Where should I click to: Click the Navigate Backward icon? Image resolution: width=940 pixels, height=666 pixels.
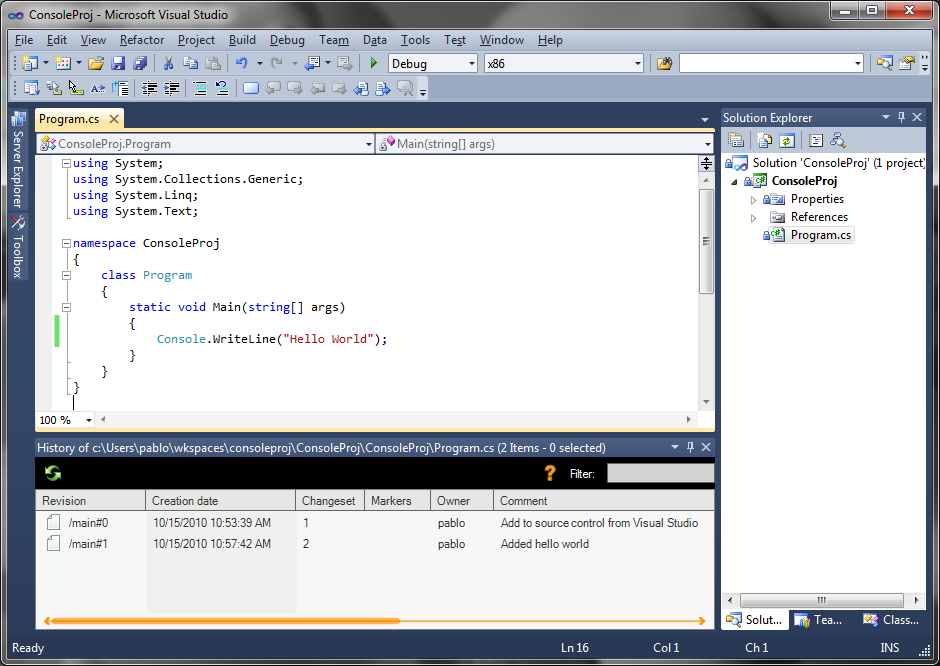[312, 64]
